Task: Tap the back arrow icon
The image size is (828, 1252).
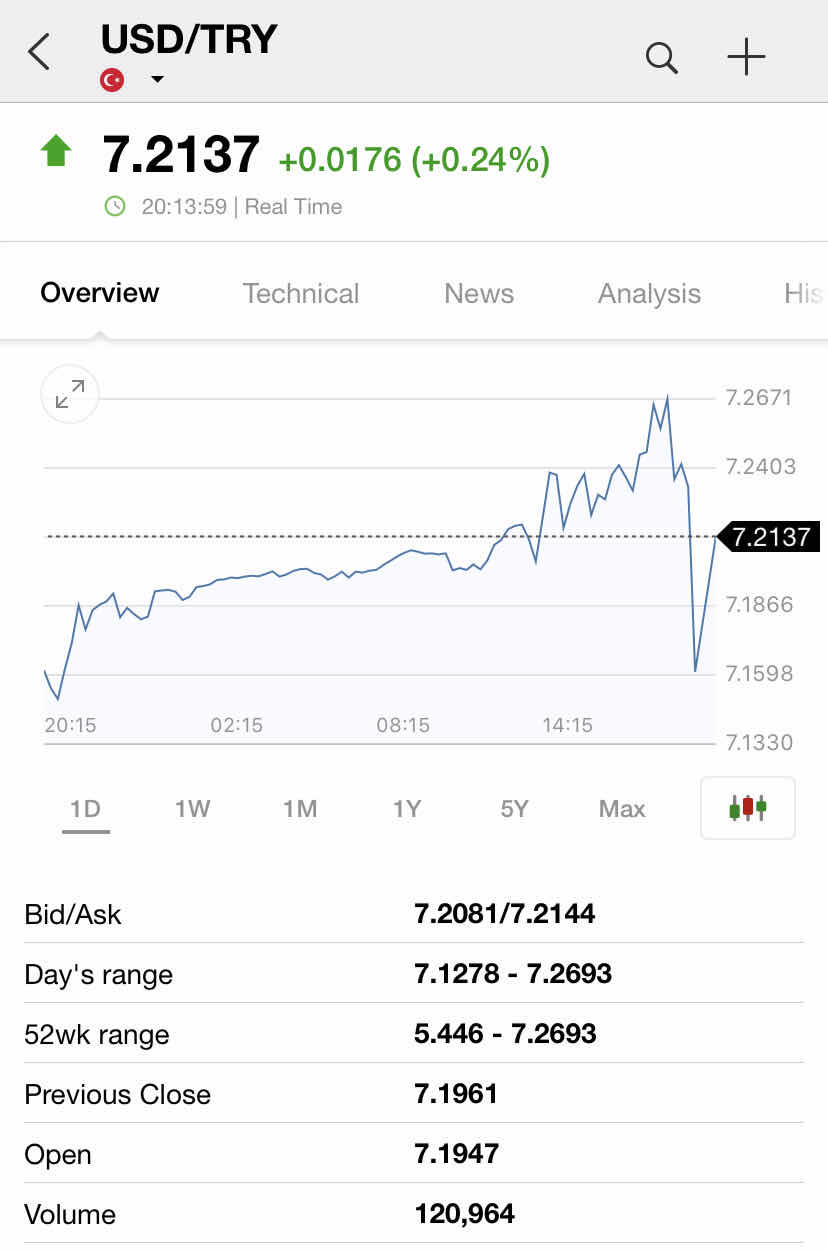Action: pyautogui.click(x=39, y=53)
